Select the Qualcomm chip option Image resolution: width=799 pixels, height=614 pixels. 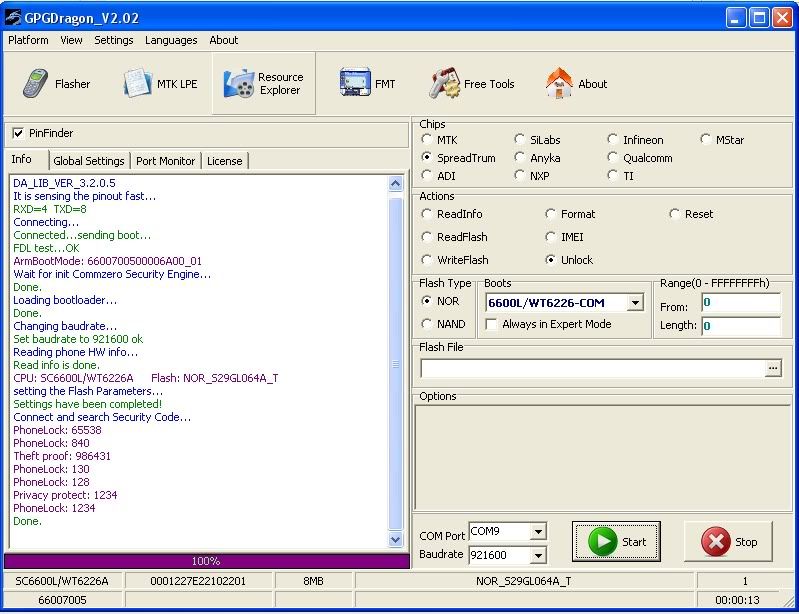point(612,157)
